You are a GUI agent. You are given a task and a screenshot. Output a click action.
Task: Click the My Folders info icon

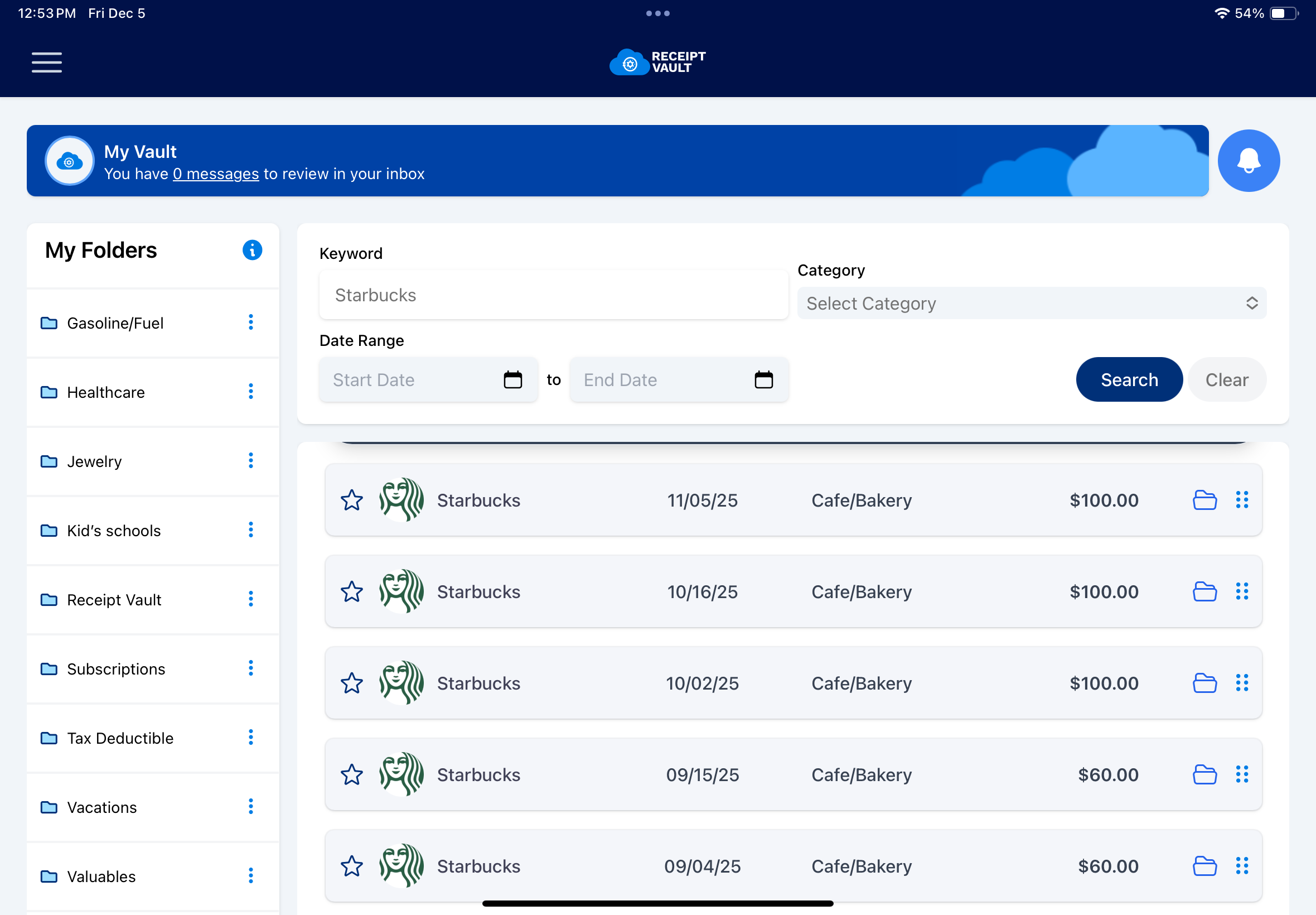[x=252, y=250]
